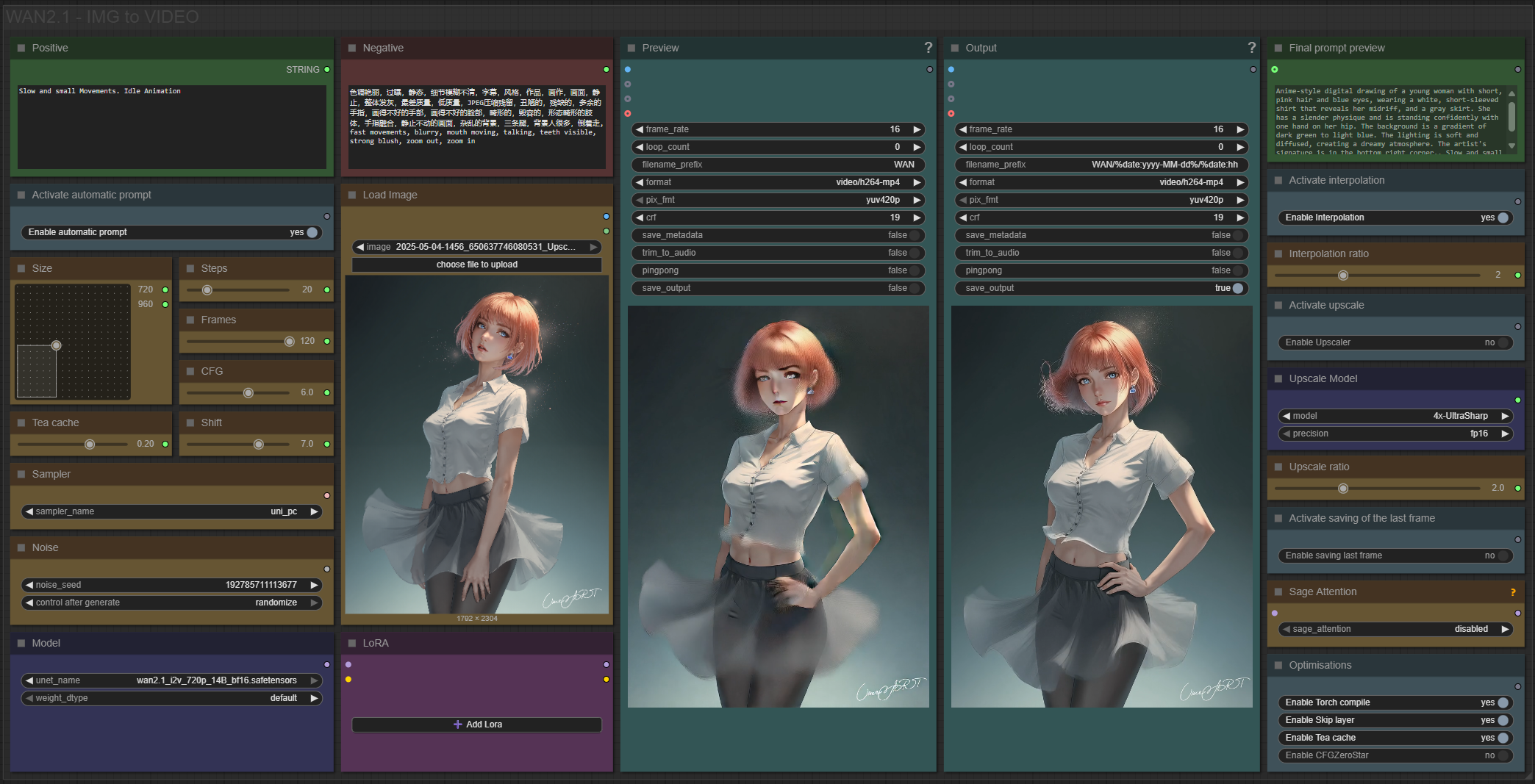Turn off Enable Interpolation toggle
The image size is (1535, 784).
click(1503, 217)
